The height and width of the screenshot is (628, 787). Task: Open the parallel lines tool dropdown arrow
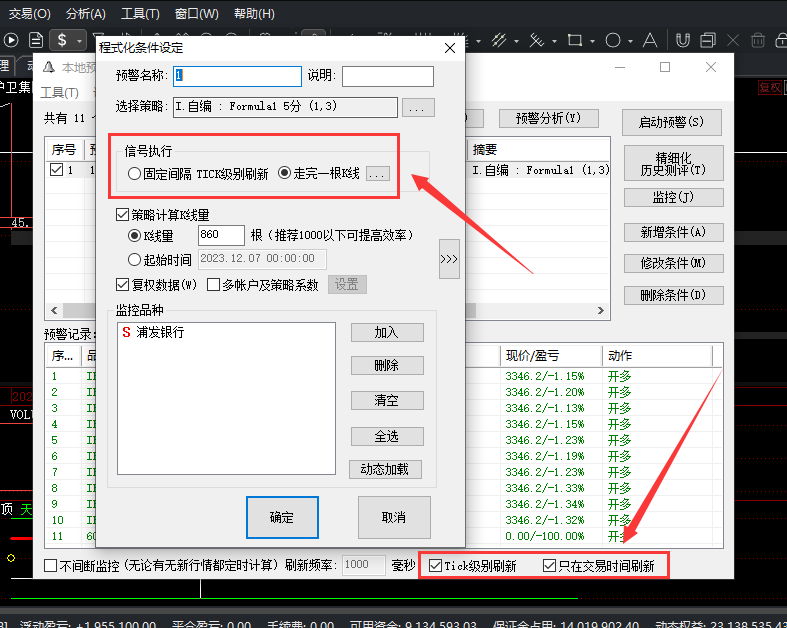516,41
